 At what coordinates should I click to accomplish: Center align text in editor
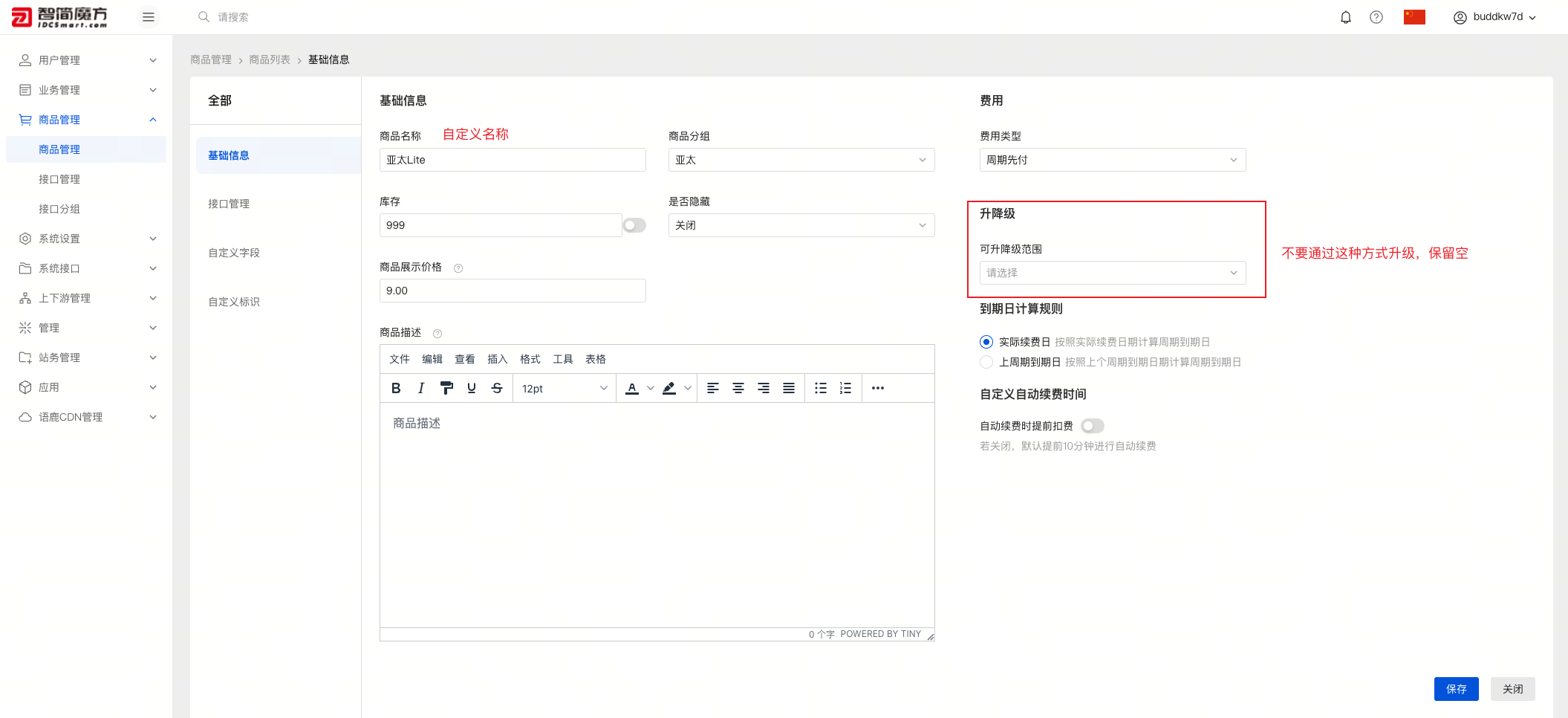coord(738,388)
